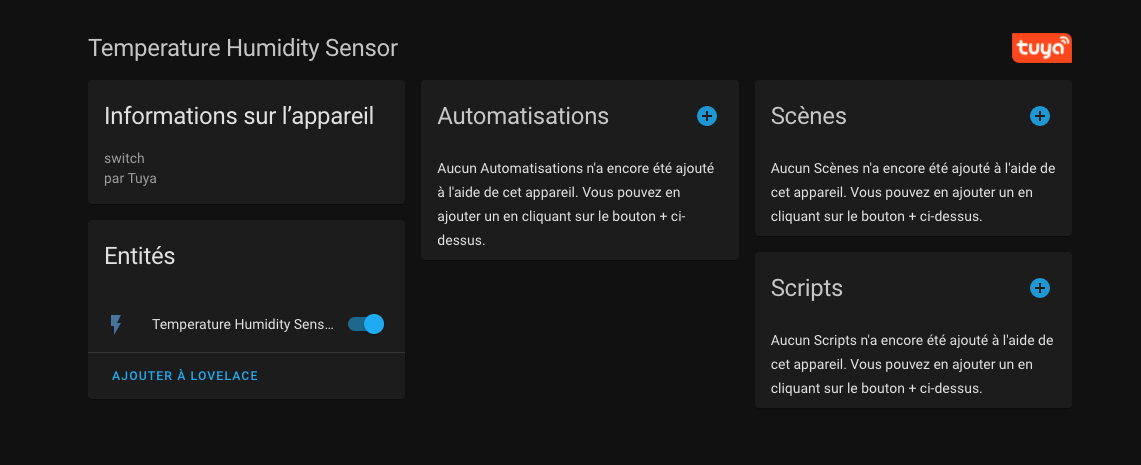Viewport: 1141px width, 465px height.
Task: Click 'par Tuya' manufacturer text
Action: [130, 178]
